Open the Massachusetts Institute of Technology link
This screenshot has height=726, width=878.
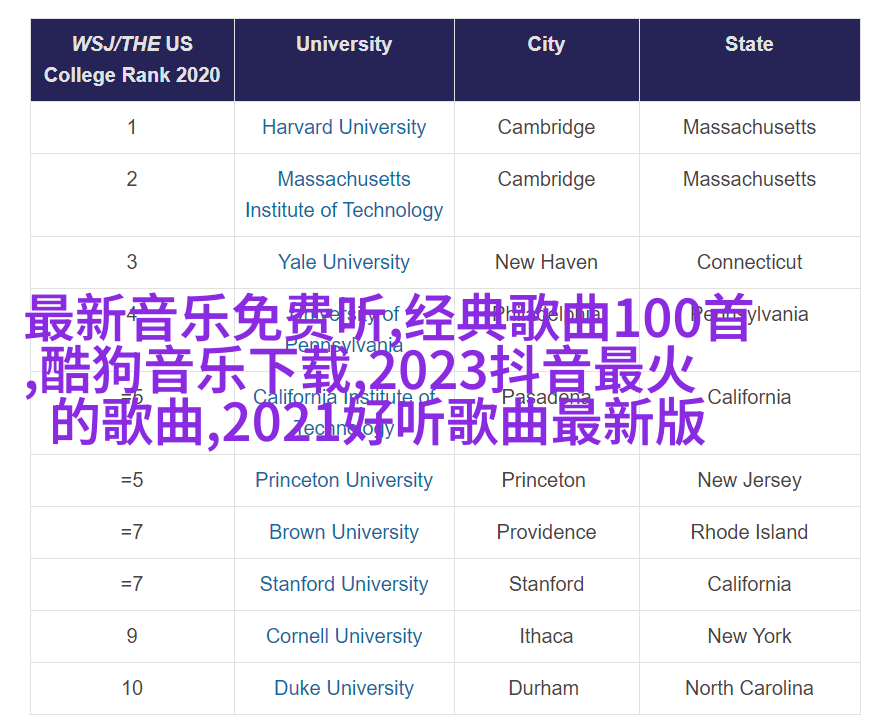click(344, 195)
